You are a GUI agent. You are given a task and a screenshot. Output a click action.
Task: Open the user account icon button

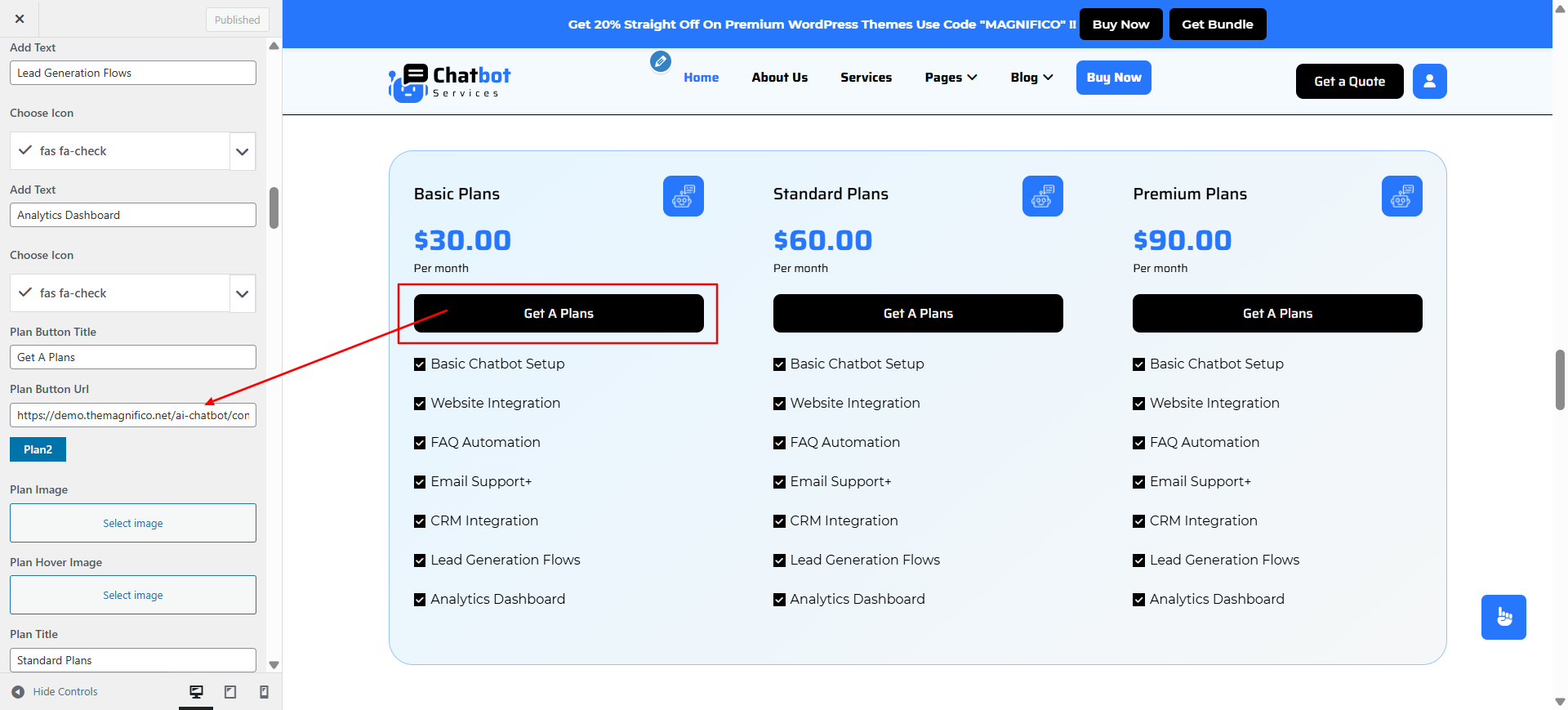(1429, 81)
